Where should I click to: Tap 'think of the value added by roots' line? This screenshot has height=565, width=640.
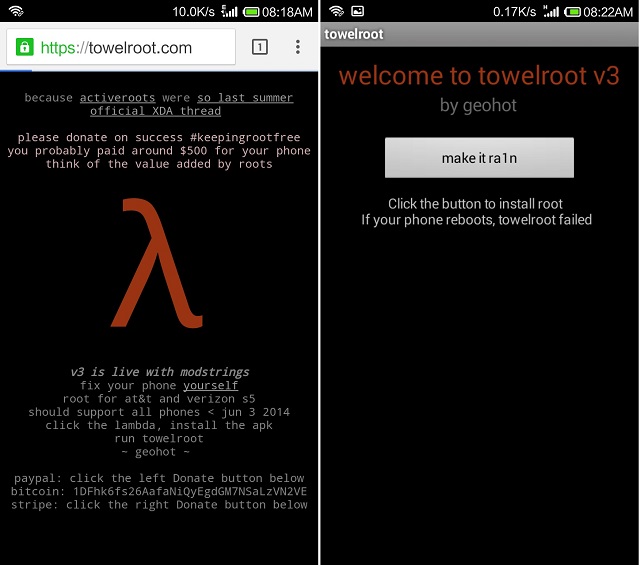click(x=159, y=164)
